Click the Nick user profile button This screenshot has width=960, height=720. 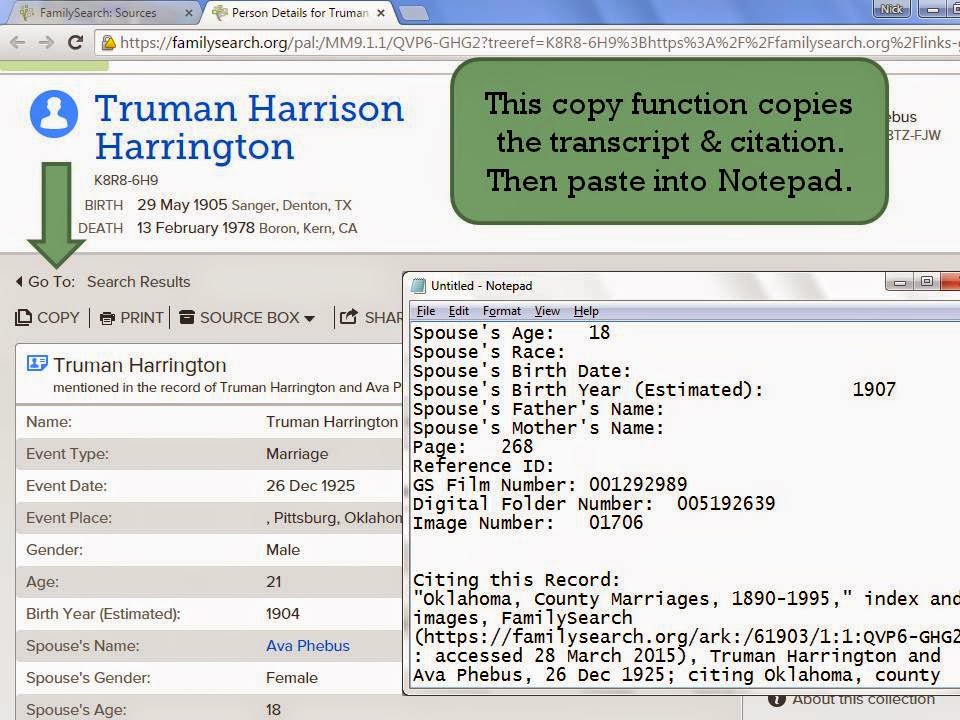pos(891,9)
